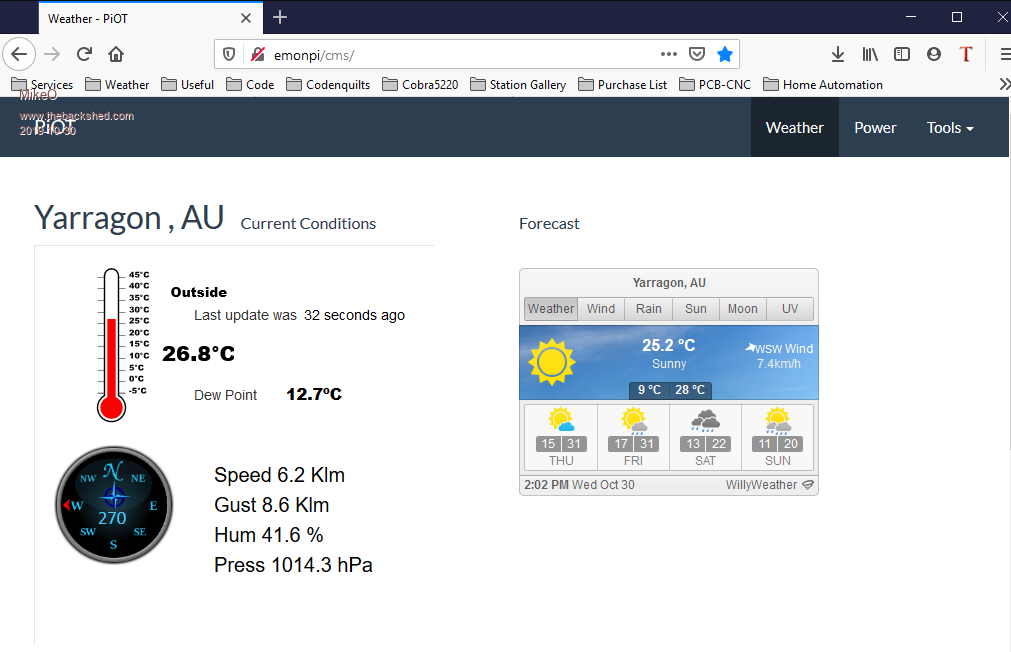Open the Home Automation bookmark folder
The height and width of the screenshot is (652, 1011).
click(823, 85)
